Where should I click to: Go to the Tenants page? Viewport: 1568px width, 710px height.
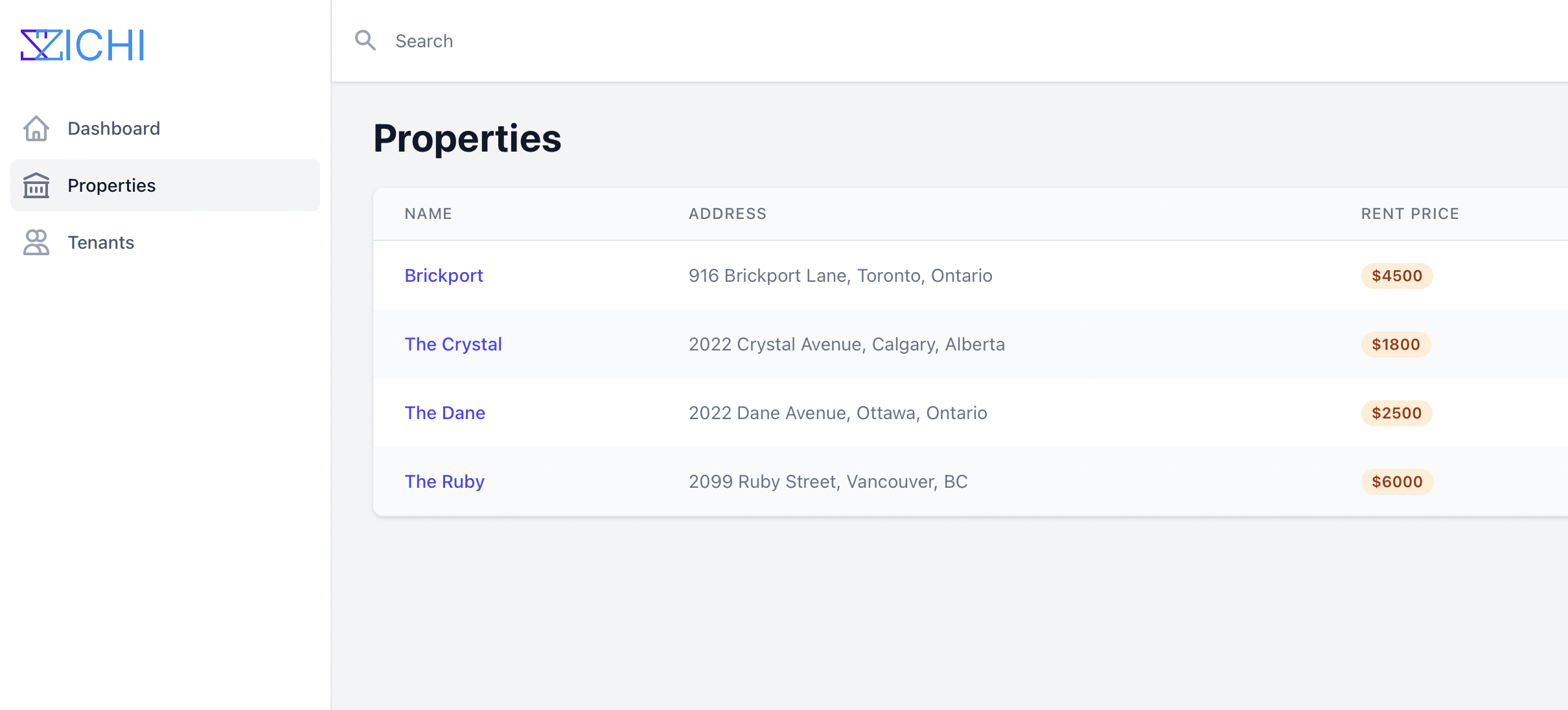(x=100, y=242)
